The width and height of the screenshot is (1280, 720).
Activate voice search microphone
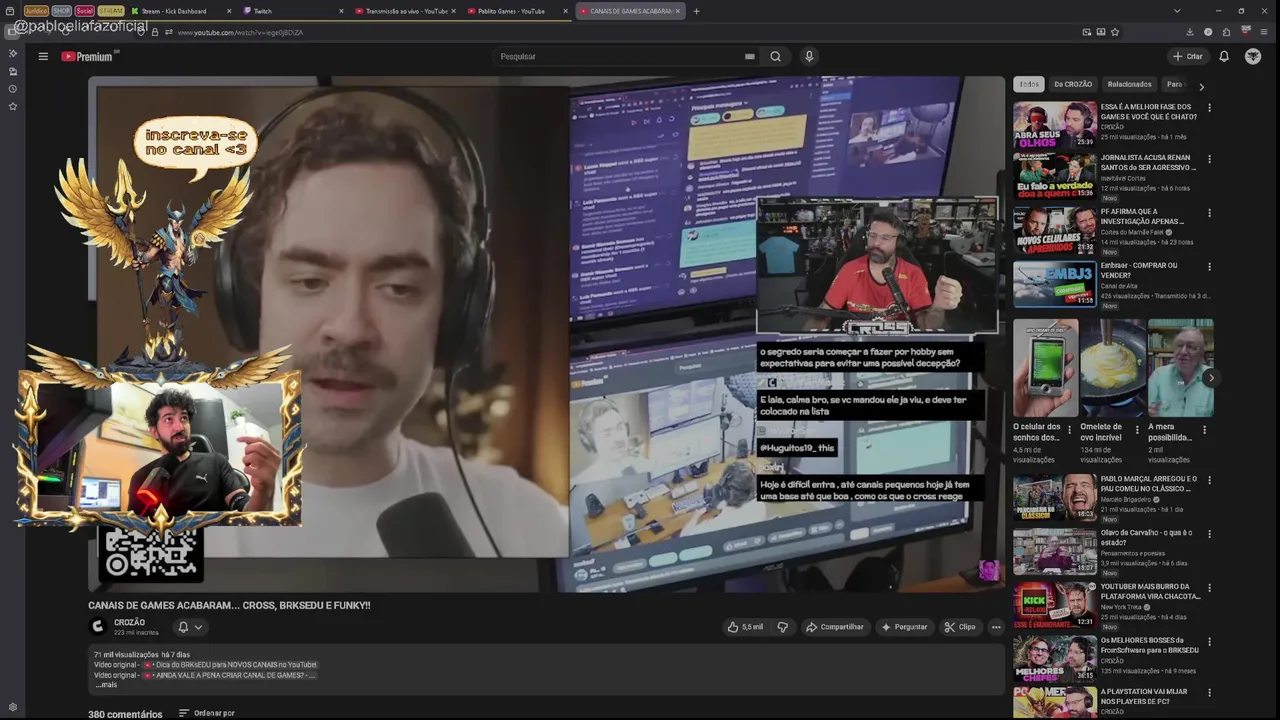coord(809,57)
